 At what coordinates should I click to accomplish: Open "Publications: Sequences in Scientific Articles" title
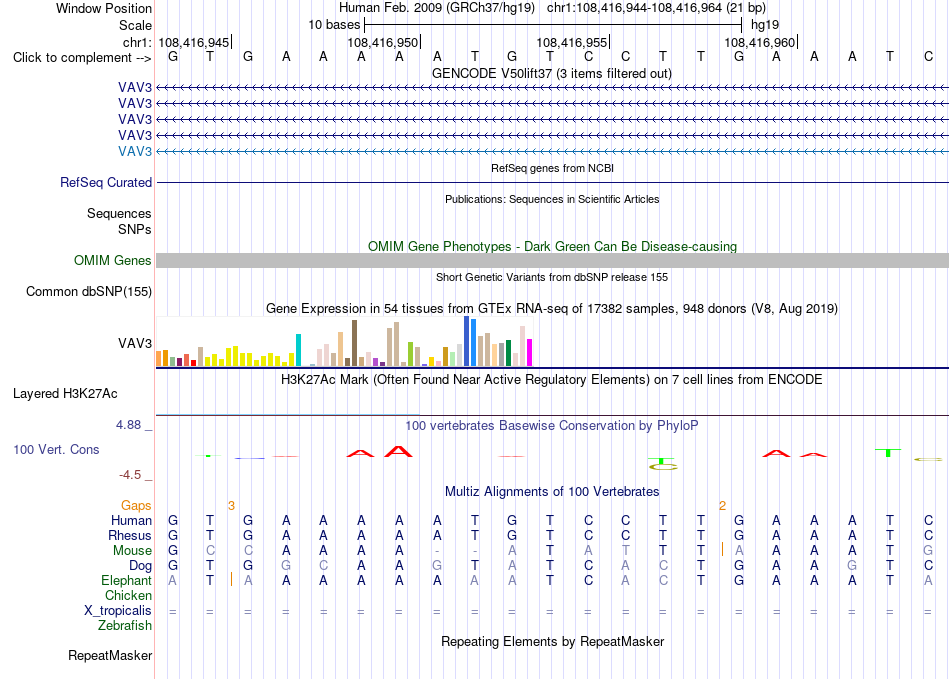coord(552,199)
